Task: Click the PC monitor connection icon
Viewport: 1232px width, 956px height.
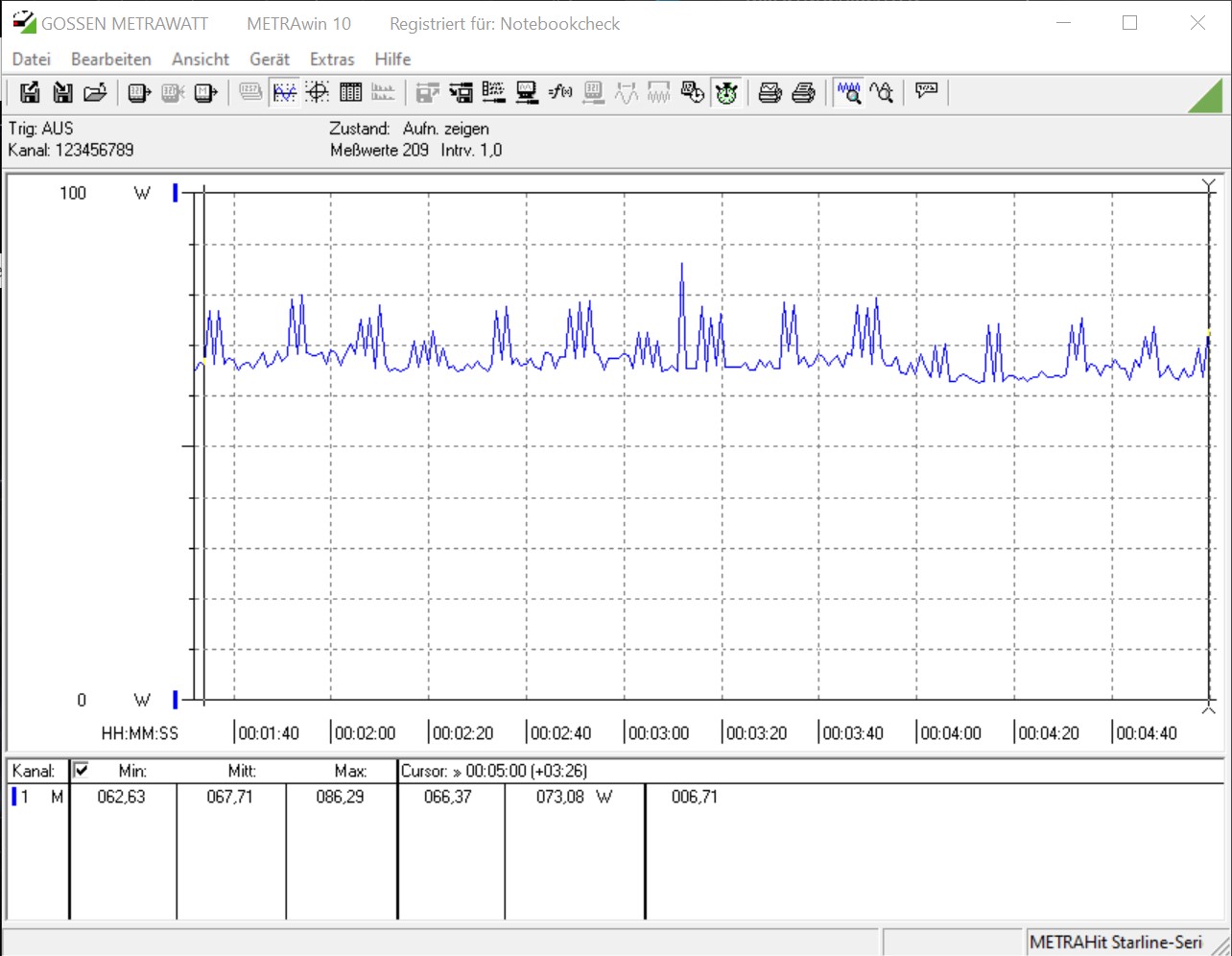Action: pyautogui.click(x=527, y=92)
